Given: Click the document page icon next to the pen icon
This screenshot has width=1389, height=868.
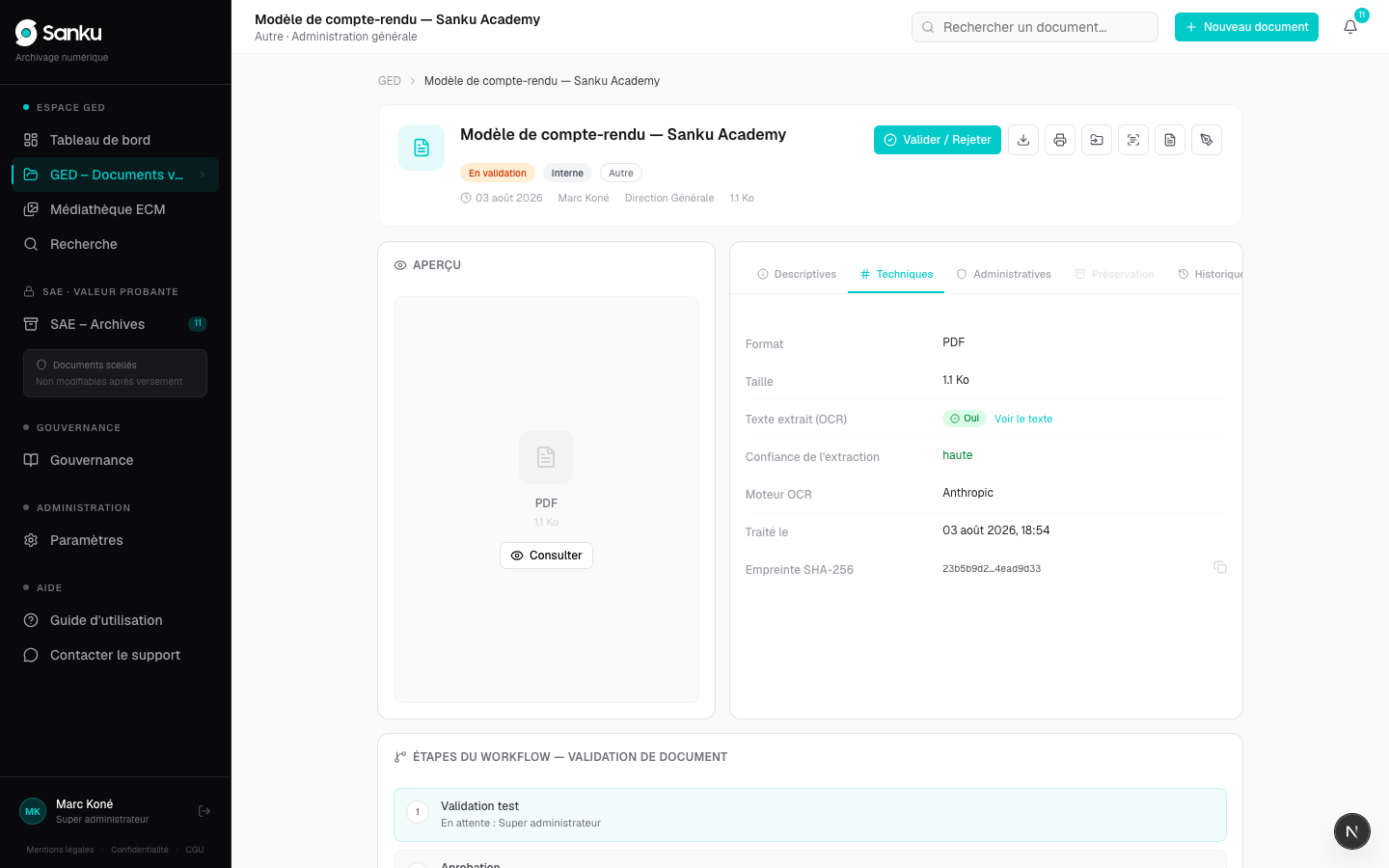Looking at the screenshot, I should (1170, 140).
